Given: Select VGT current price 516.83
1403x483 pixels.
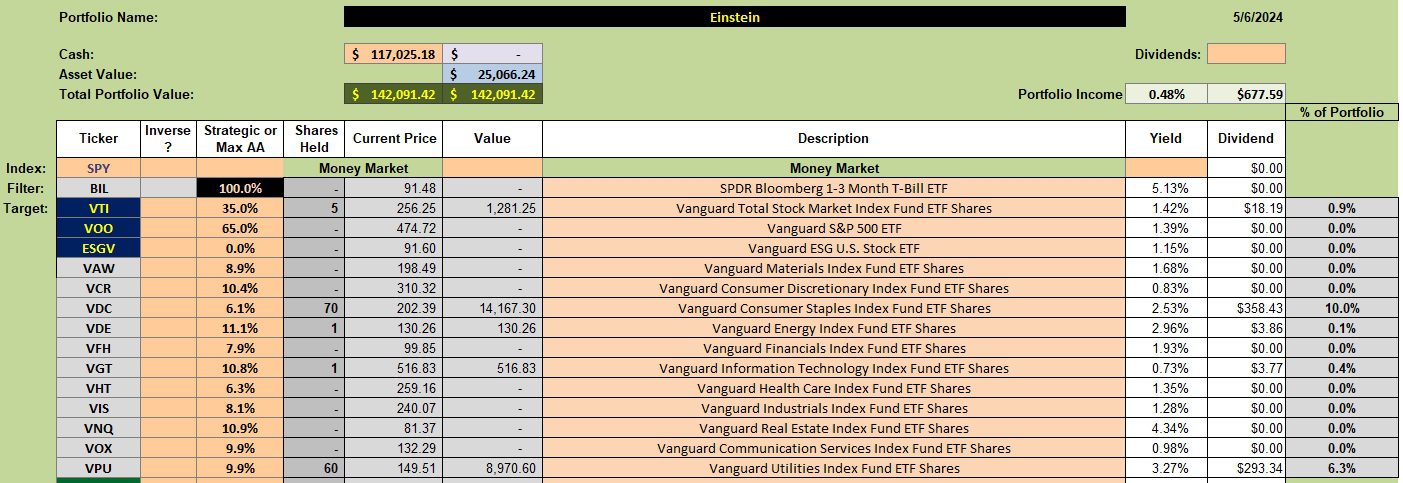Looking at the screenshot, I should point(392,368).
